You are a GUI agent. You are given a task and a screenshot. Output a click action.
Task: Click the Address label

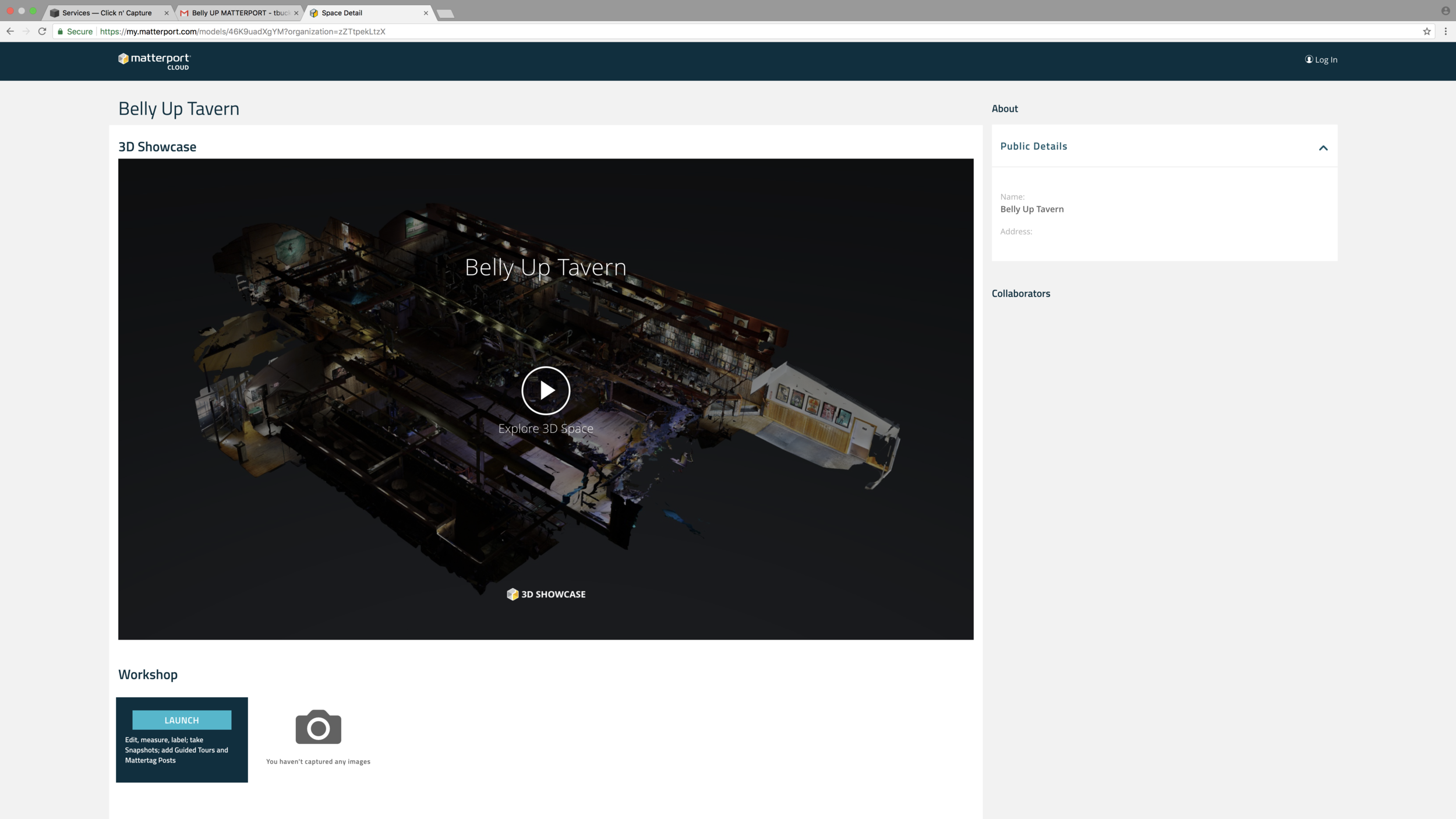[x=1016, y=231]
